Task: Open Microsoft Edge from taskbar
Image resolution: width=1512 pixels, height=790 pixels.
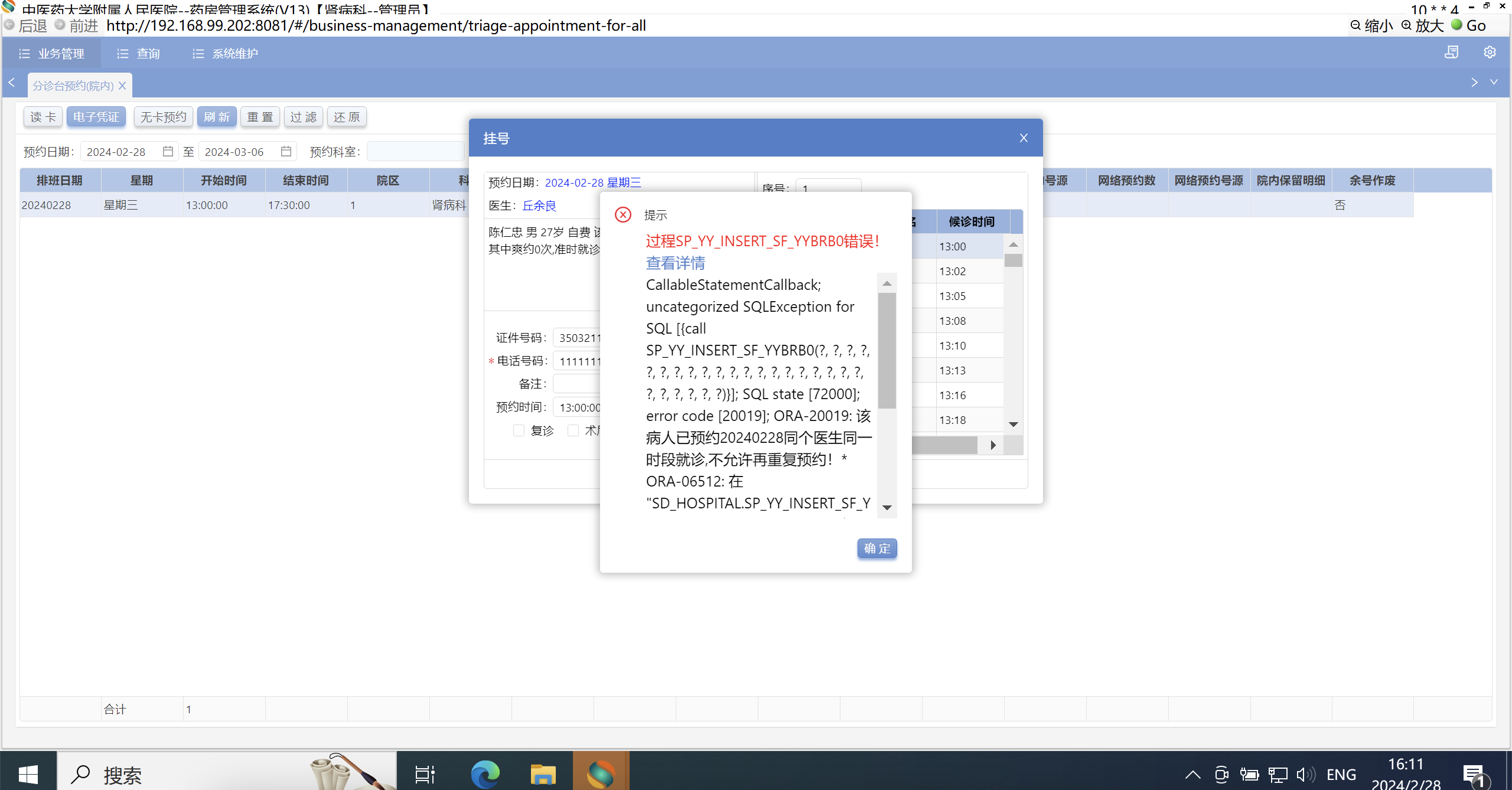Action: [x=485, y=773]
